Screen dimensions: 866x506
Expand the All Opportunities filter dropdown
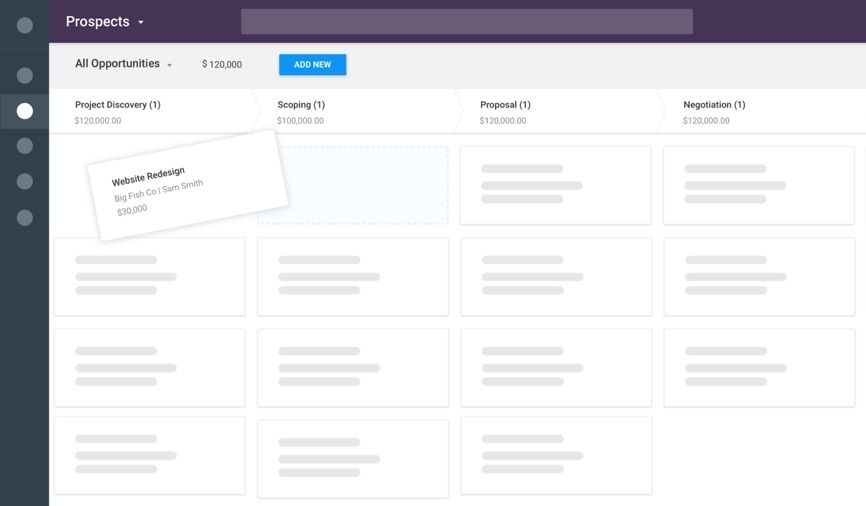[x=123, y=64]
